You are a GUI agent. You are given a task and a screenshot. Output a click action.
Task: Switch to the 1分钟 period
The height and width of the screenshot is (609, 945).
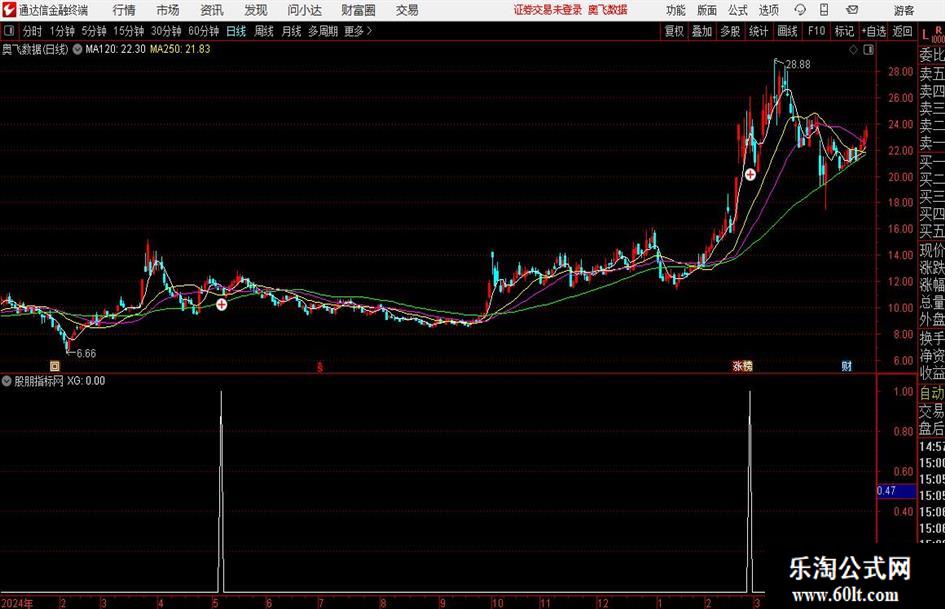click(x=61, y=31)
